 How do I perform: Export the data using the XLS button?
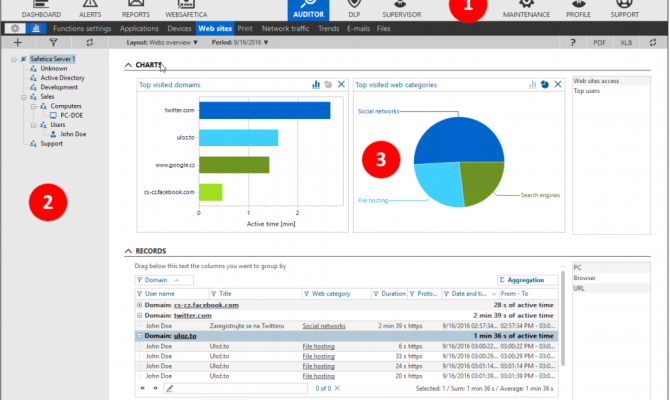tap(626, 44)
